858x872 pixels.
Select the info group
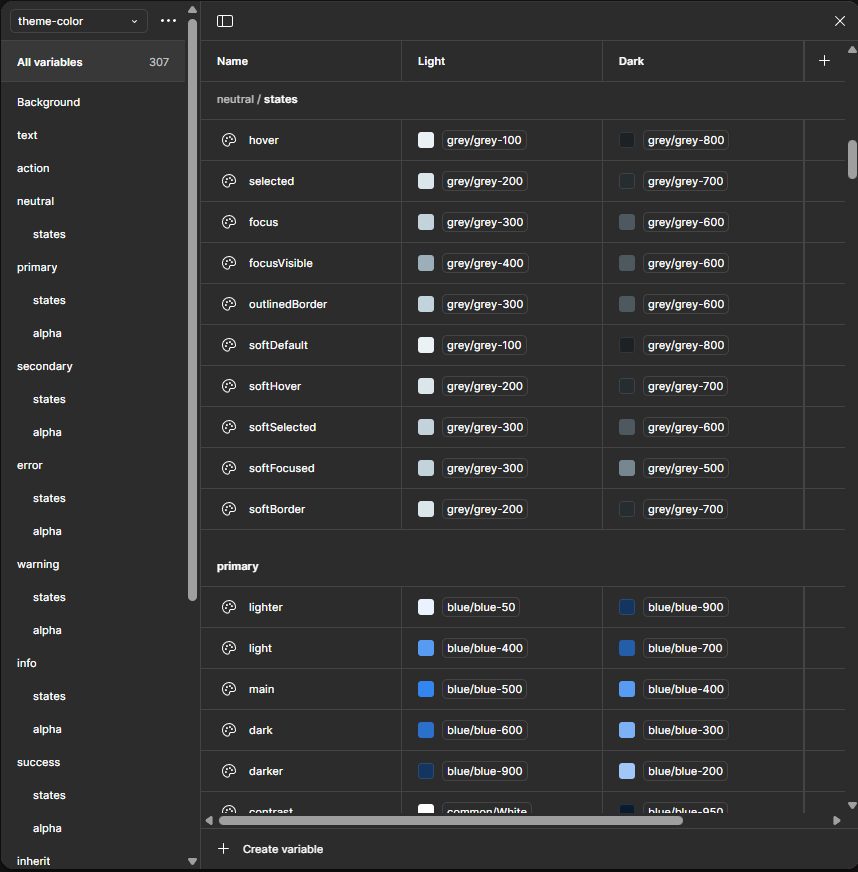pos(27,663)
